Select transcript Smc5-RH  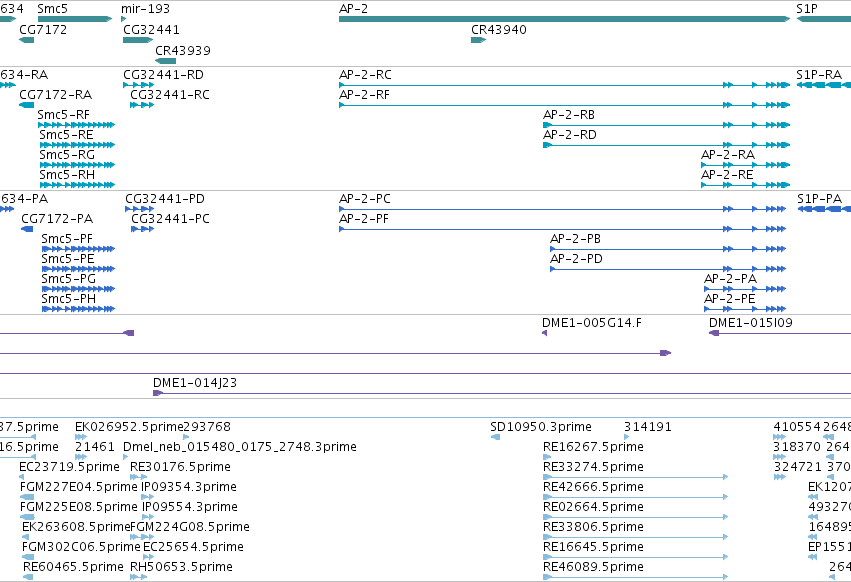78,185
